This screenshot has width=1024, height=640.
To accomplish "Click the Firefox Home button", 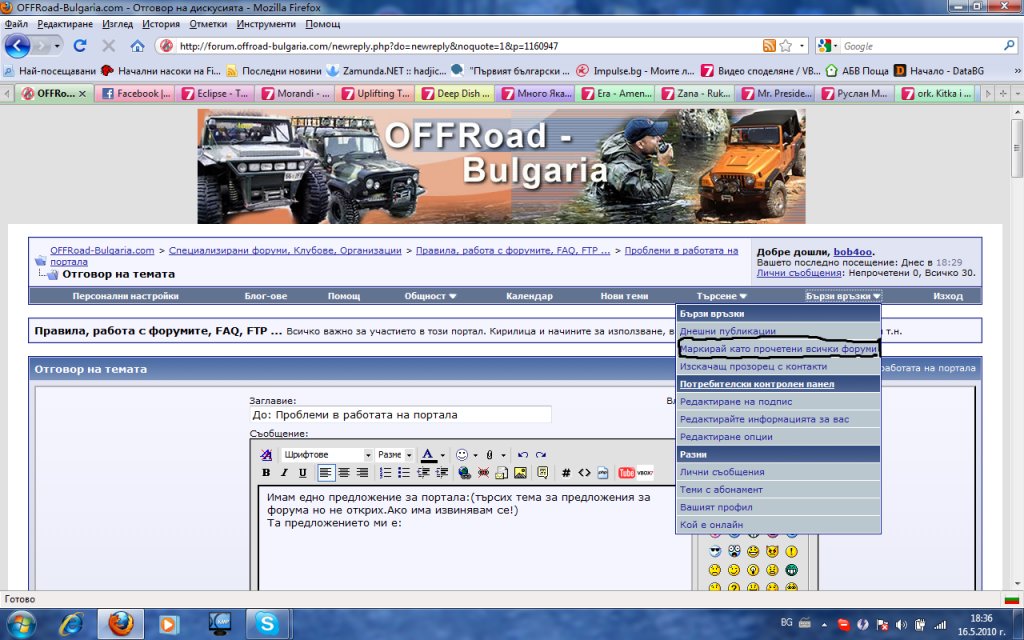I will click(x=137, y=46).
